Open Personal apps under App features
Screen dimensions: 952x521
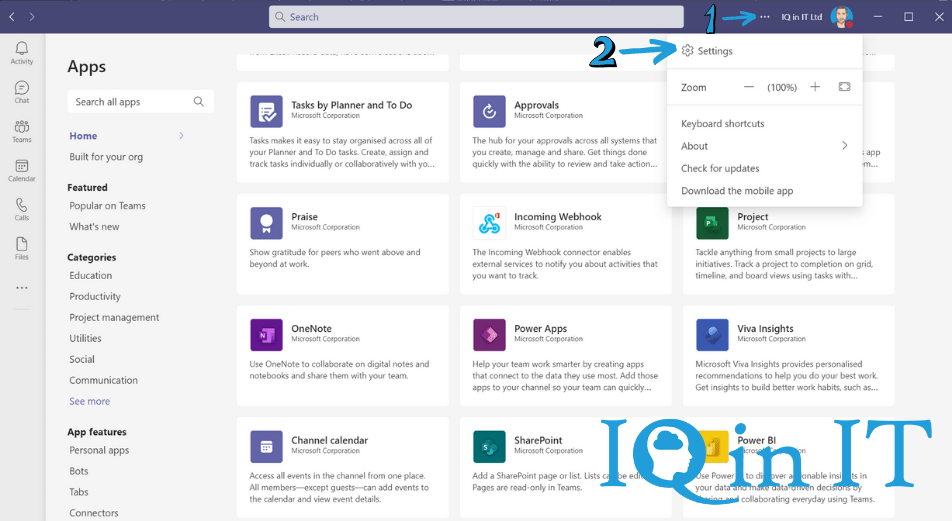99,450
